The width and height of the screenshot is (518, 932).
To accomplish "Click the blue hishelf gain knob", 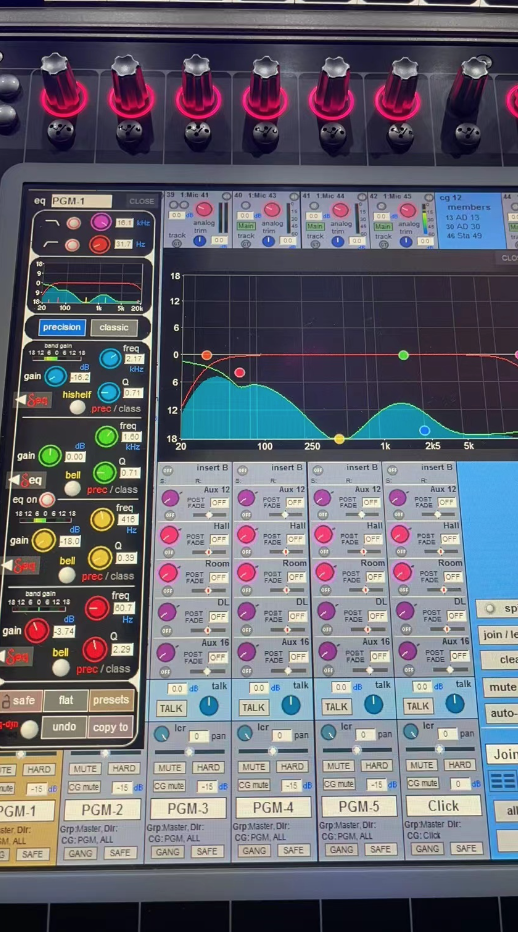I will 56,376.
